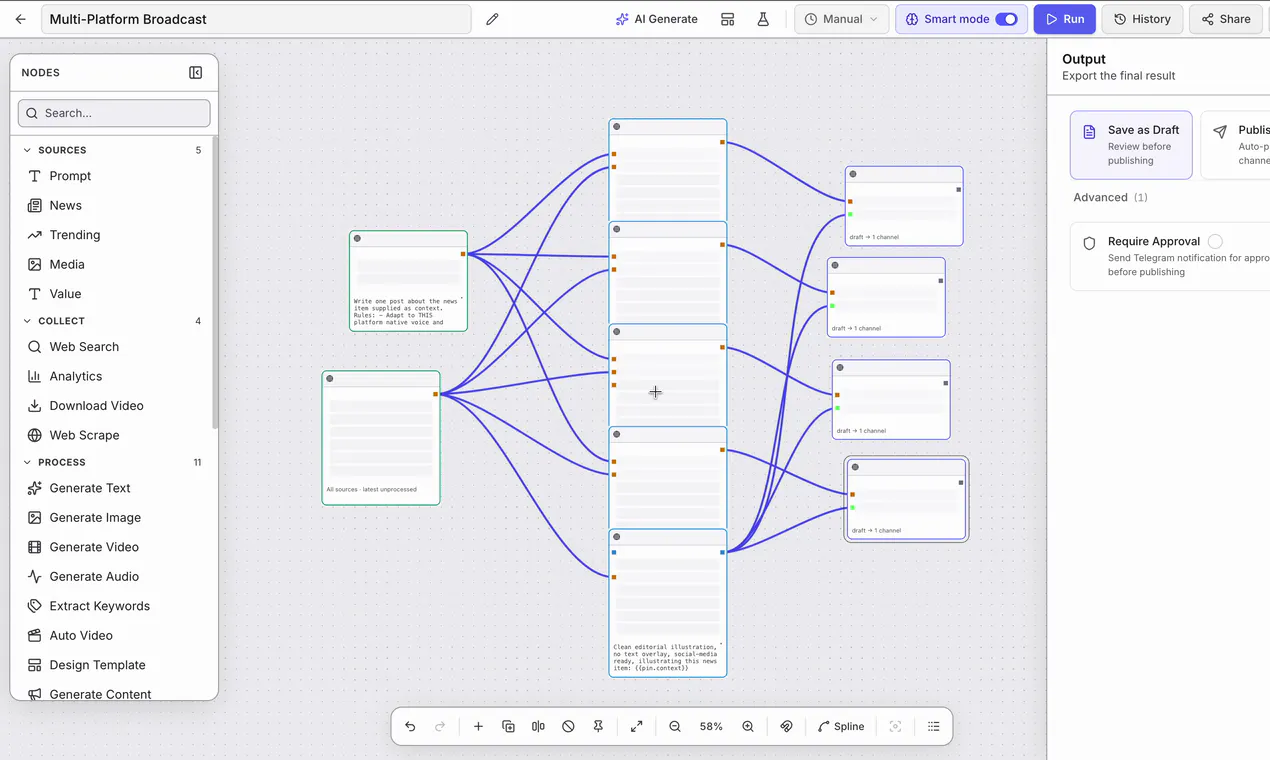Open the Spline edge style selector
Screen dimensions: 1270x760
(841, 726)
